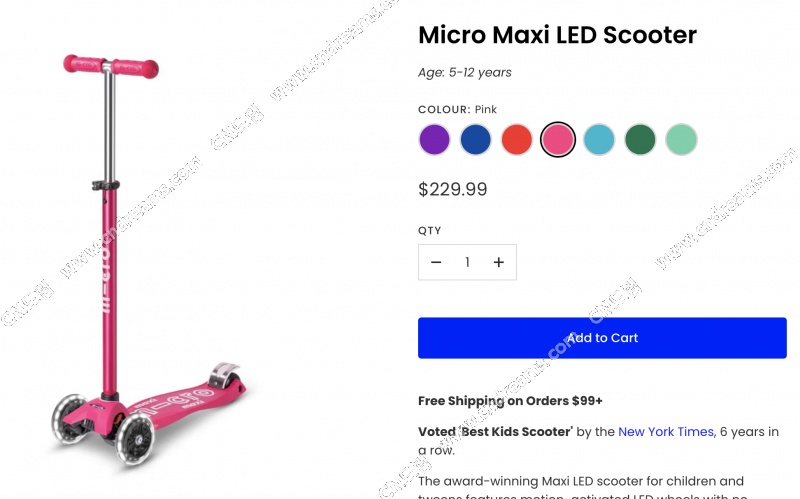This screenshot has height=499, width=800.
Task: Select the dark green colour swatch
Action: coord(640,140)
